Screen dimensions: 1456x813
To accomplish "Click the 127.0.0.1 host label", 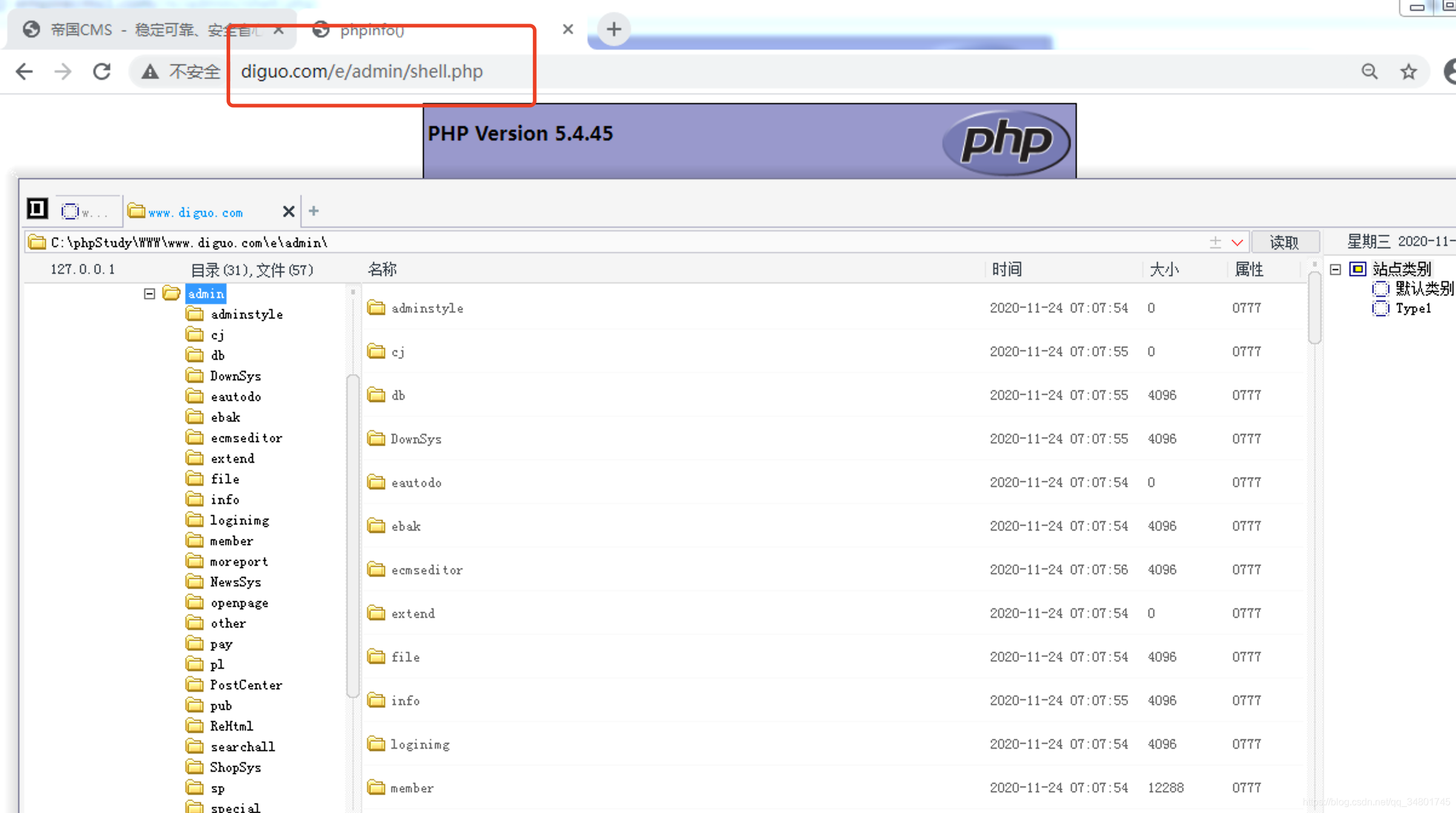I will 82,270.
